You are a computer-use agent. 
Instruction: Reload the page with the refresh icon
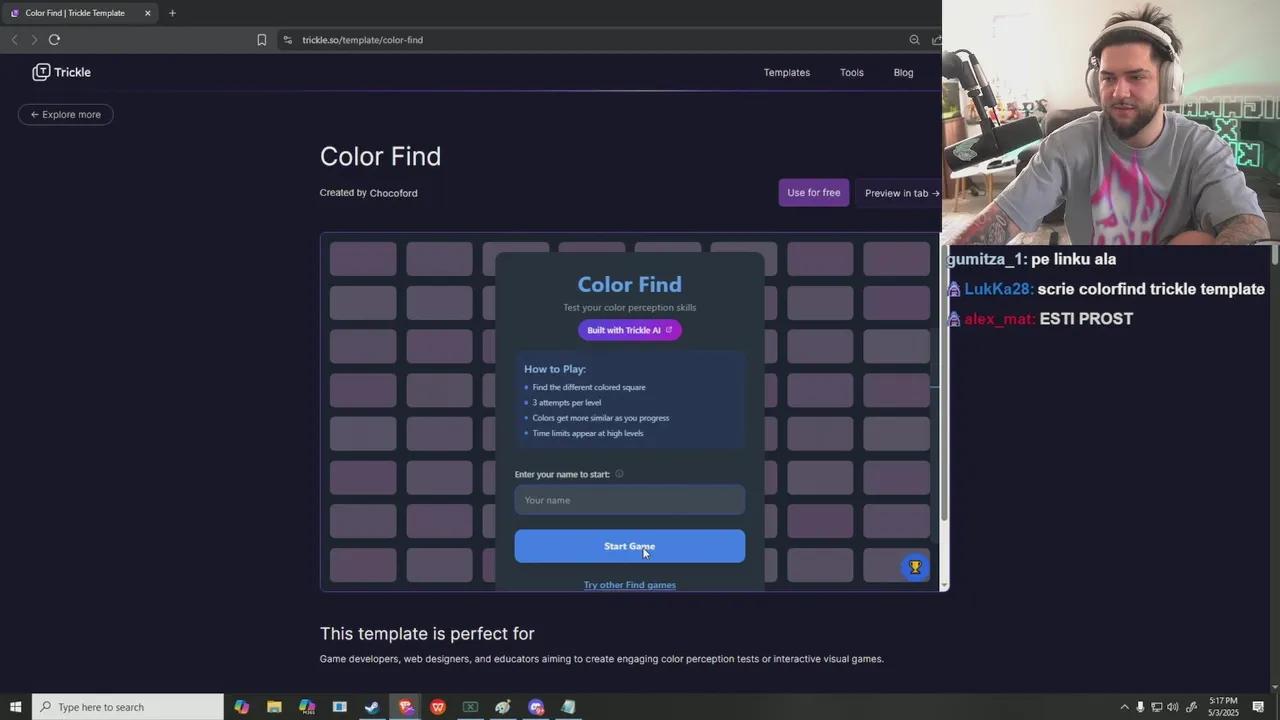pos(54,40)
